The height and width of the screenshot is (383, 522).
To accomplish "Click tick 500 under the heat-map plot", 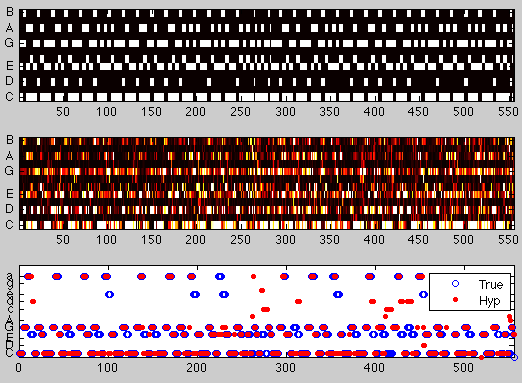I will pyautogui.click(x=463, y=240).
